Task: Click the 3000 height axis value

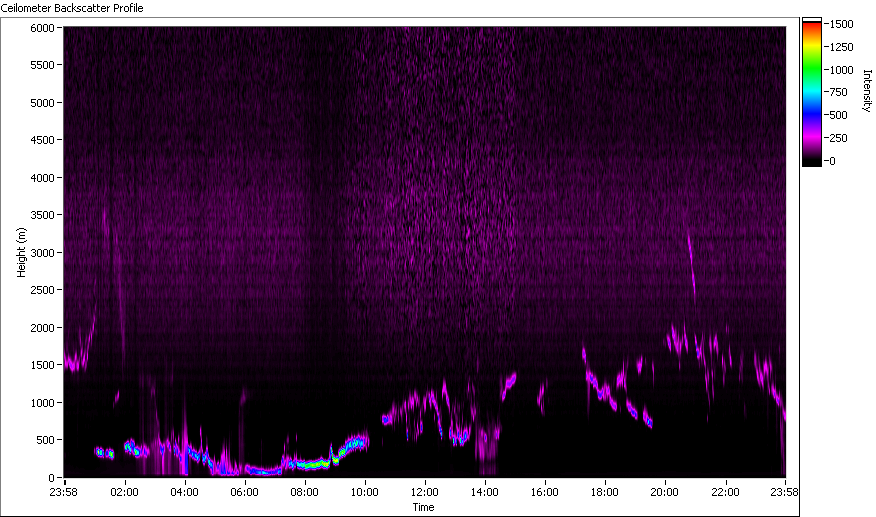Action: tap(42, 253)
